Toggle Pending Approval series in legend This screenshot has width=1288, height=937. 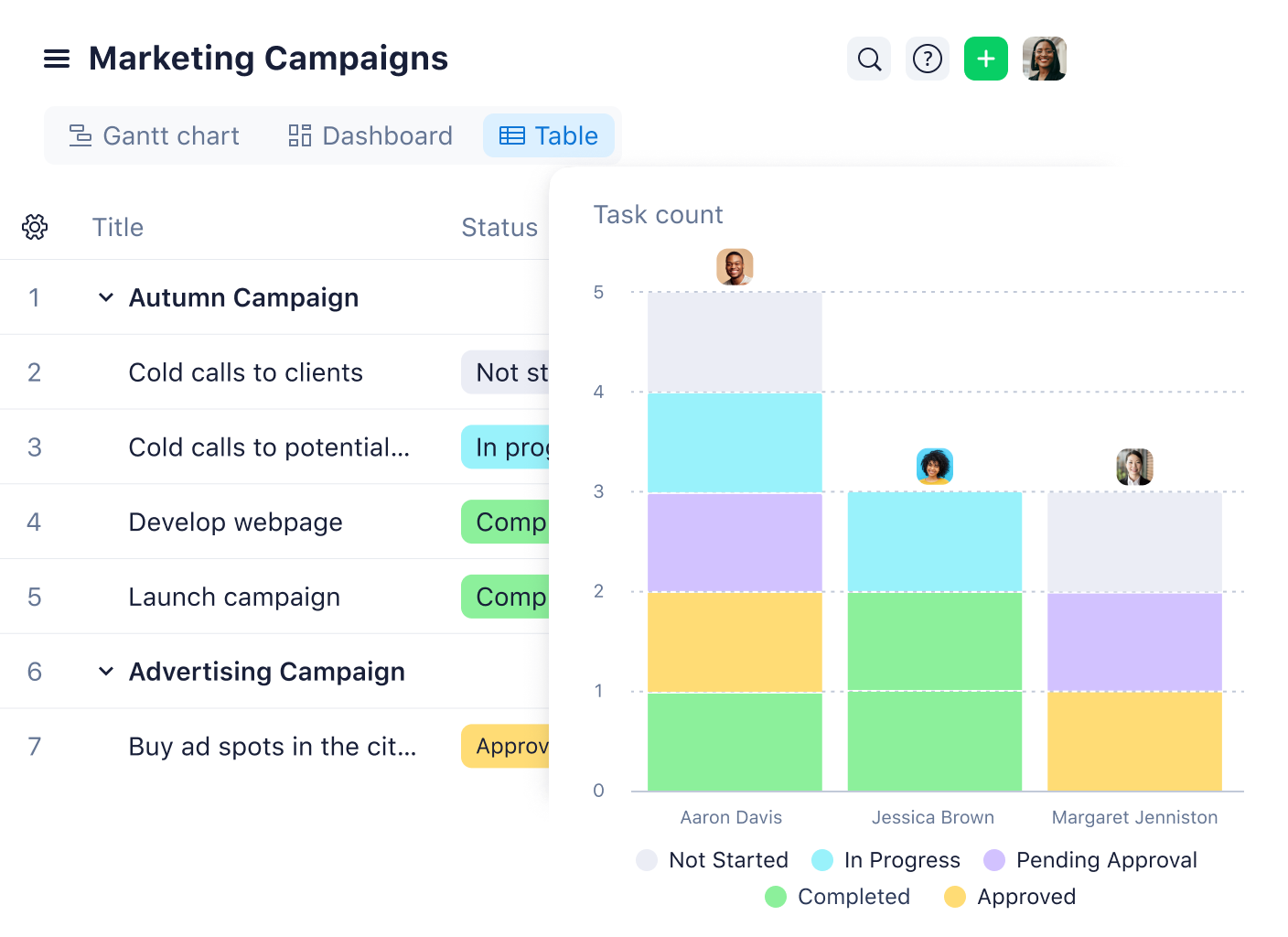coord(1090,860)
